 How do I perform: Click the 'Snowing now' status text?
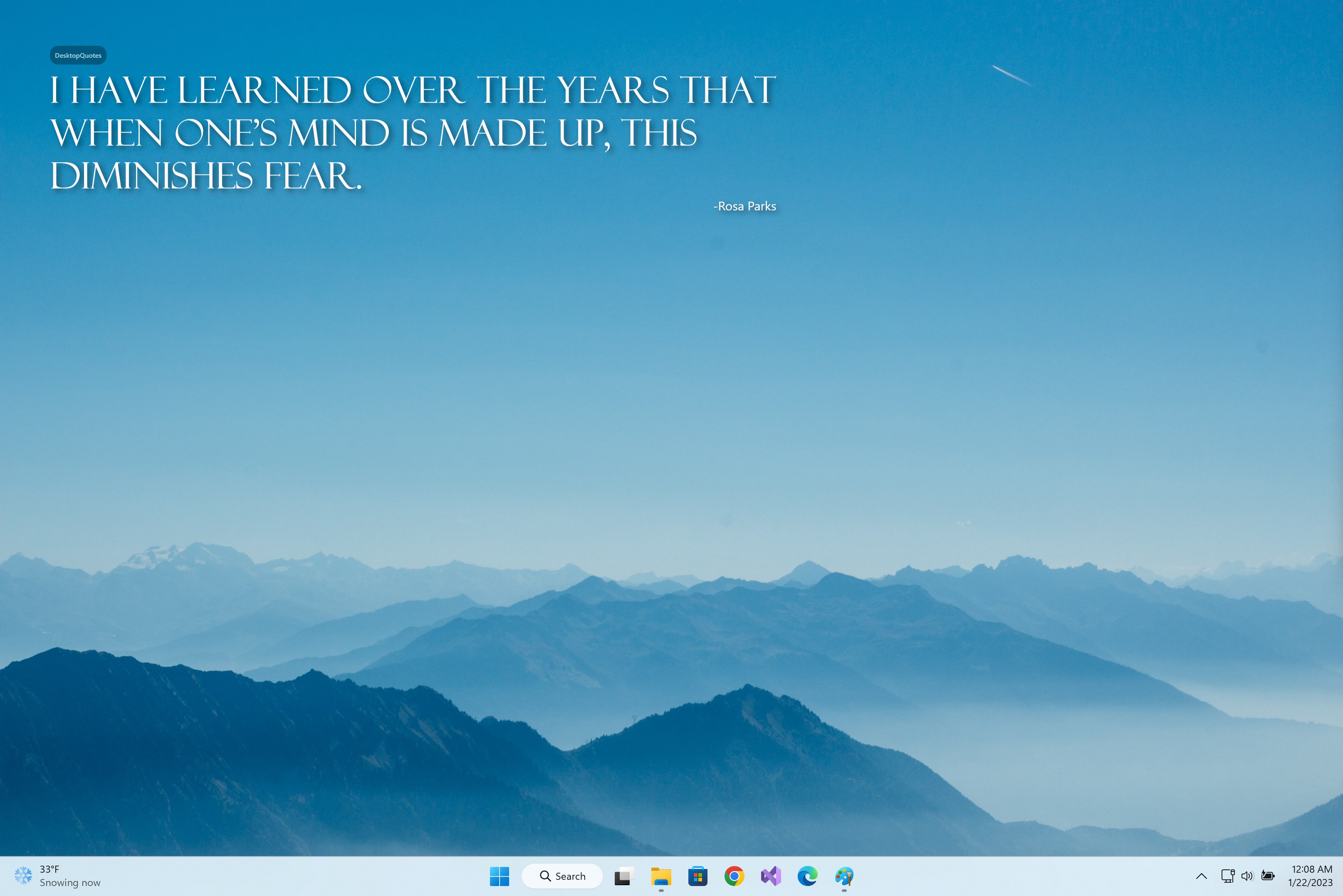(x=70, y=882)
